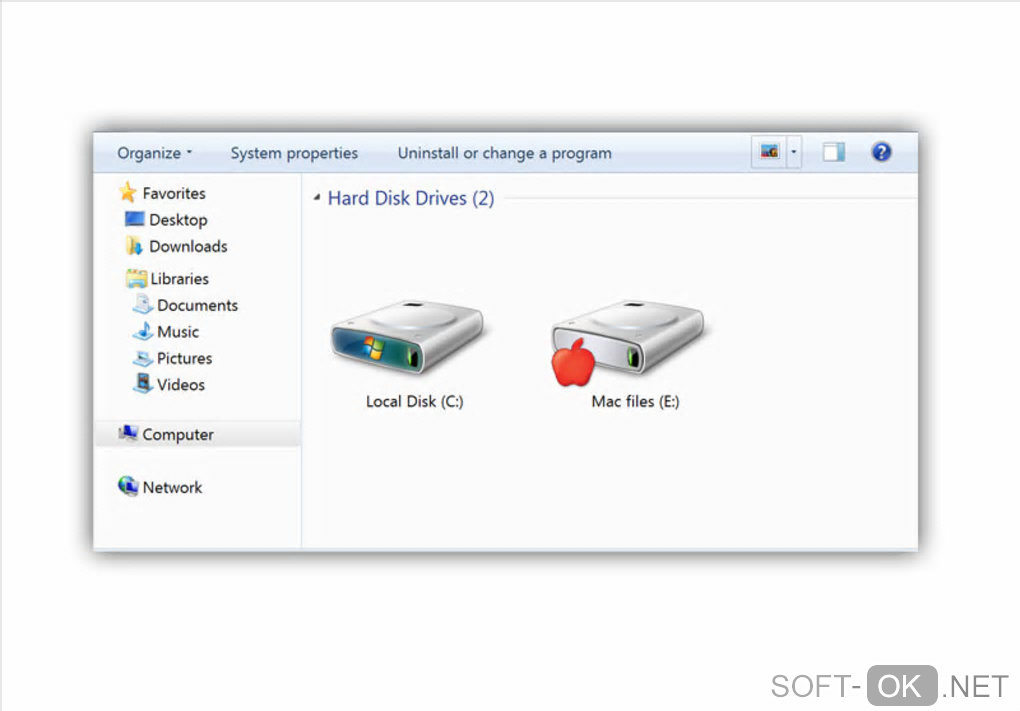This screenshot has height=711, width=1020.
Task: Open the view options dropdown arrow
Action: 794,152
